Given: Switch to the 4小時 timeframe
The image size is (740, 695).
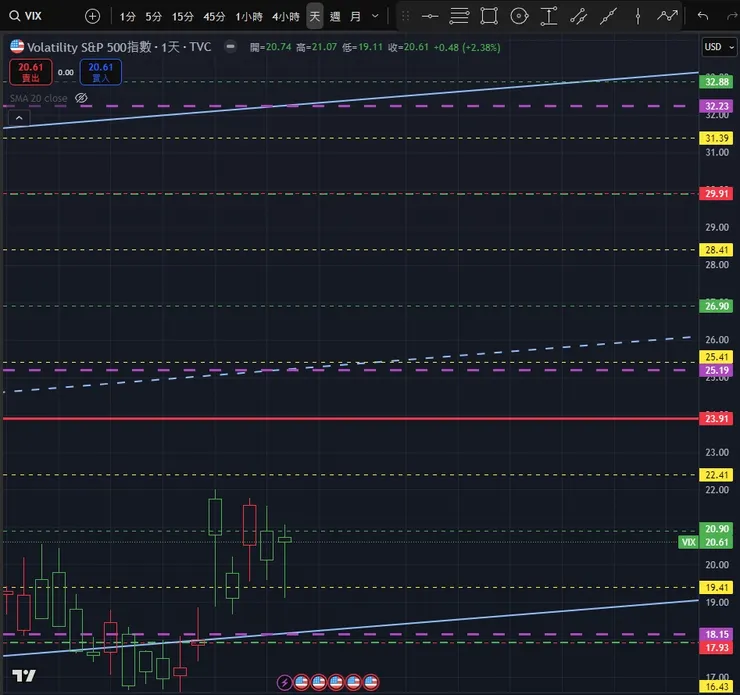Looking at the screenshot, I should click(286, 17).
